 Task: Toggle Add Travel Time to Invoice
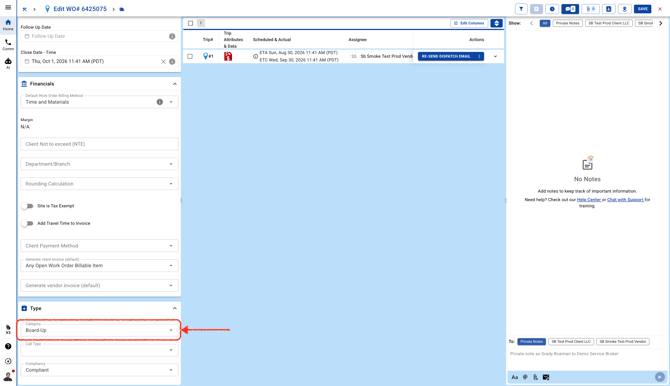tap(28, 224)
